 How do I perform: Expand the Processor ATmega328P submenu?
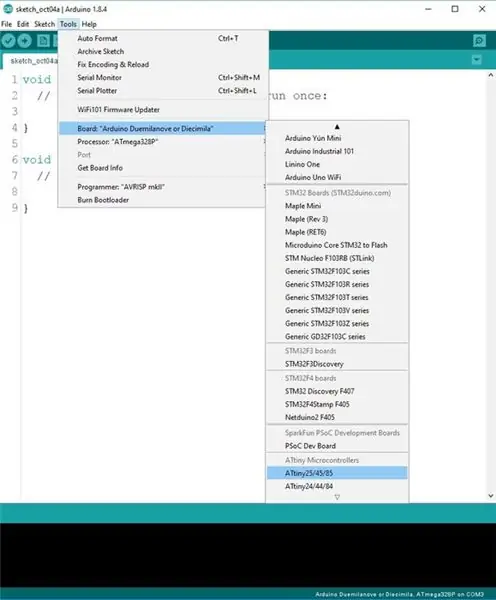pos(163,142)
